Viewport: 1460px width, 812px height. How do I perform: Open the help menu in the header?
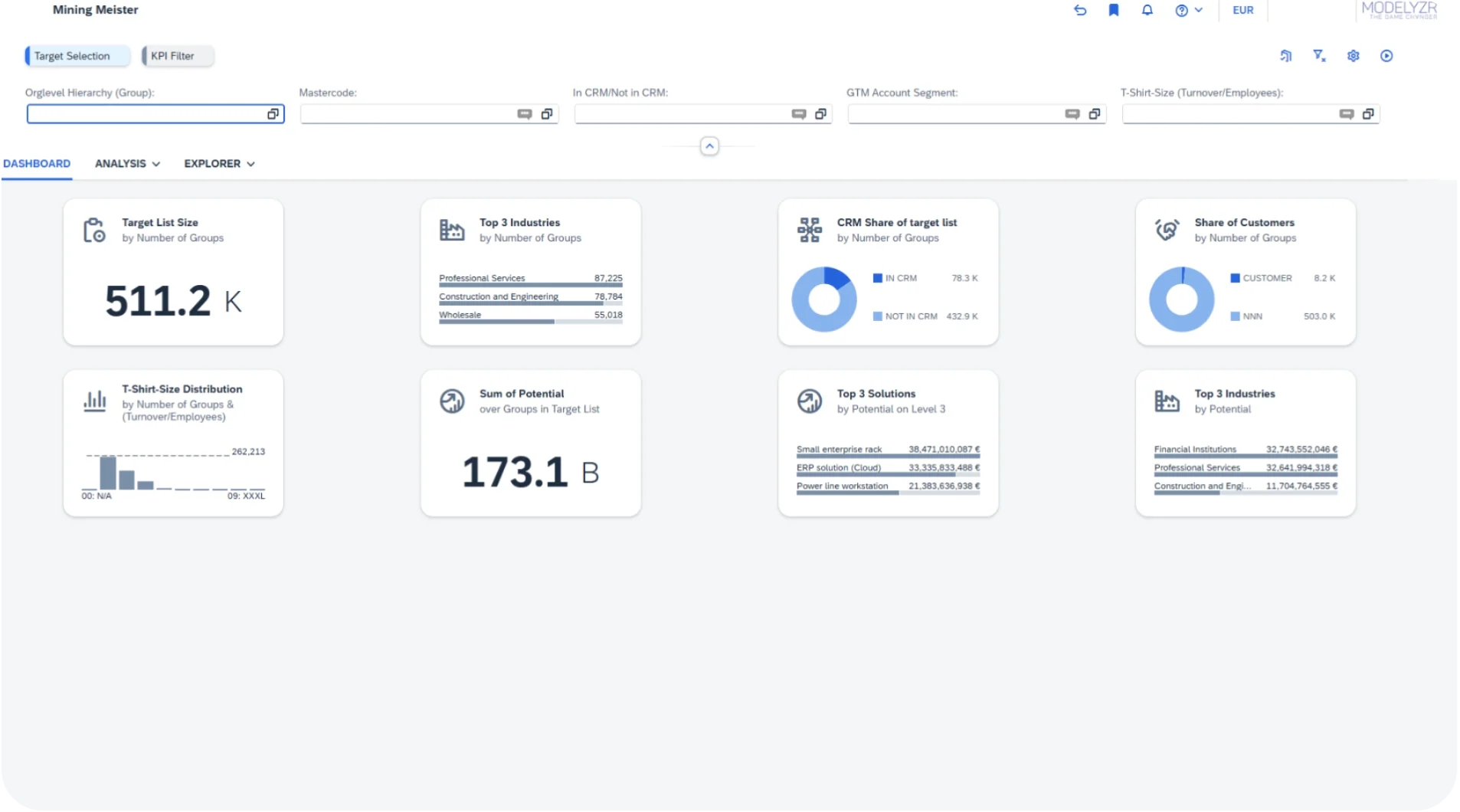1188,10
